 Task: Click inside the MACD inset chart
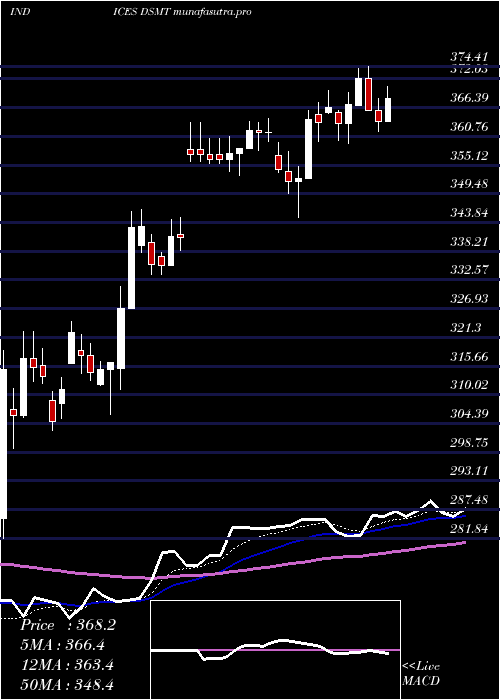pos(275,650)
